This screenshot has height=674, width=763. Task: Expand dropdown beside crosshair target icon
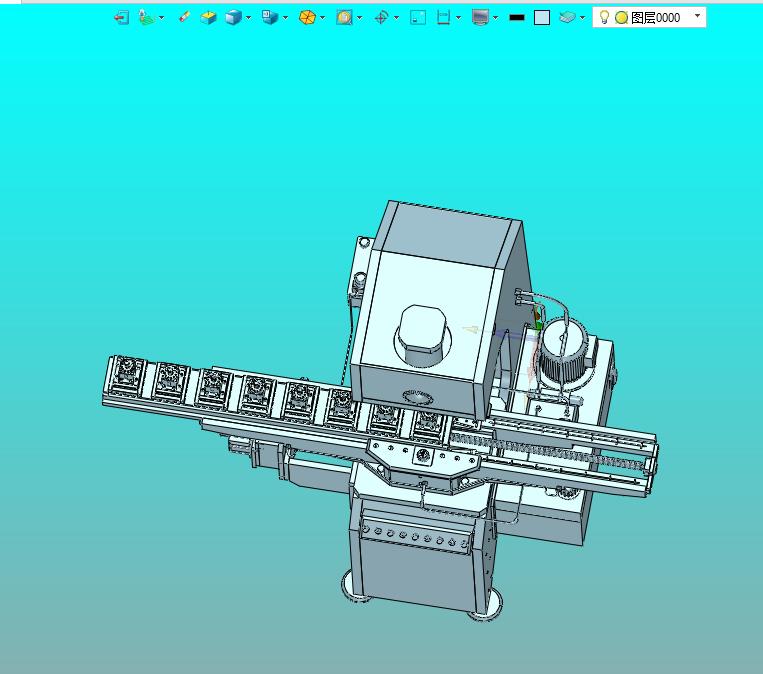[397, 18]
